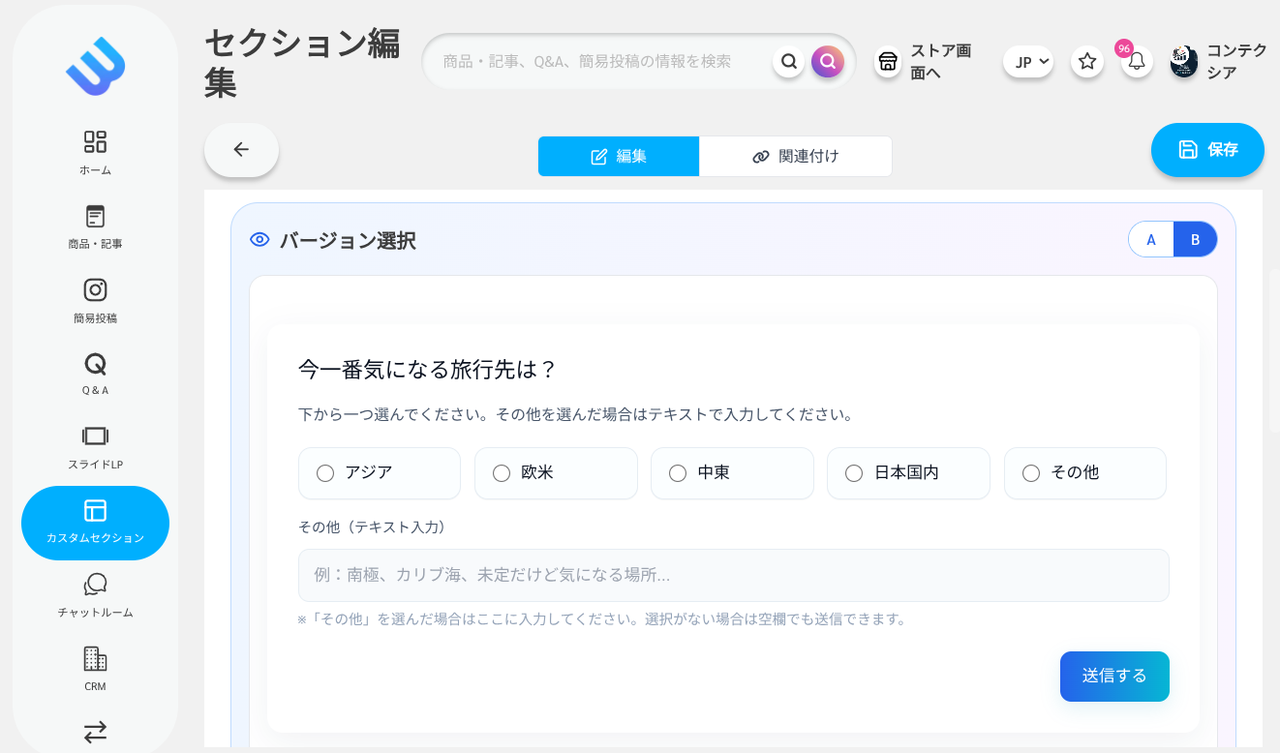Open the Q&A section icon
The width and height of the screenshot is (1280, 753).
point(95,373)
